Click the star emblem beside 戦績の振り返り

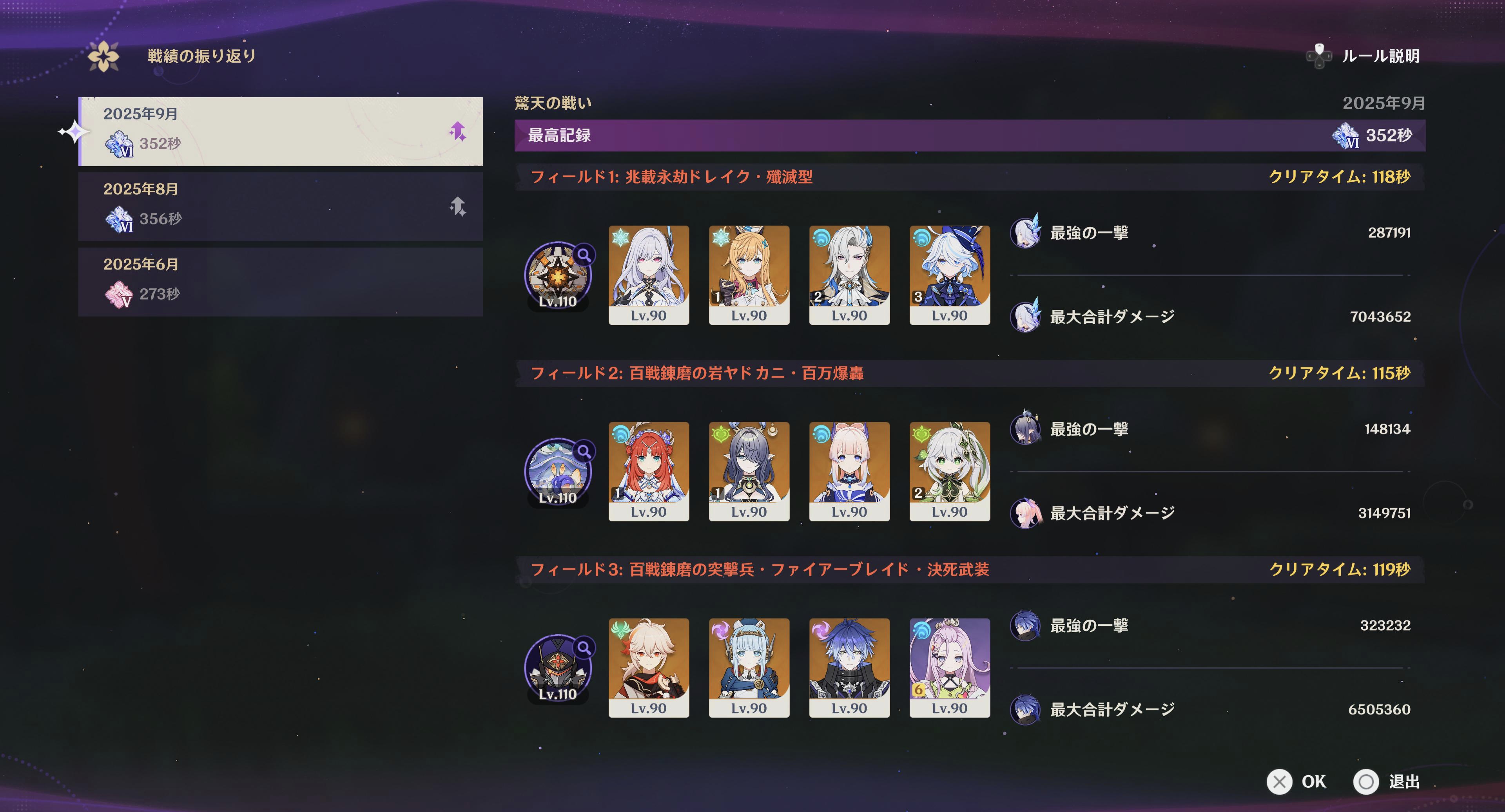click(x=103, y=57)
